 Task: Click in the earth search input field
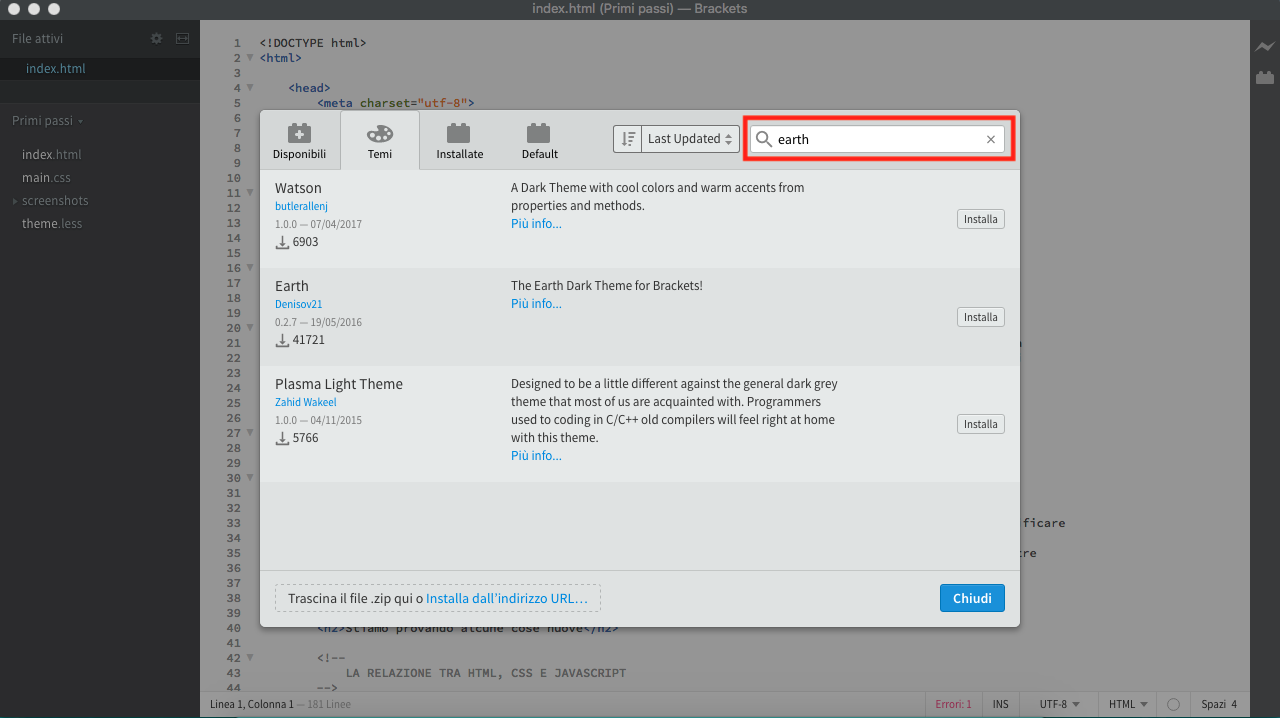pyautogui.click(x=875, y=140)
